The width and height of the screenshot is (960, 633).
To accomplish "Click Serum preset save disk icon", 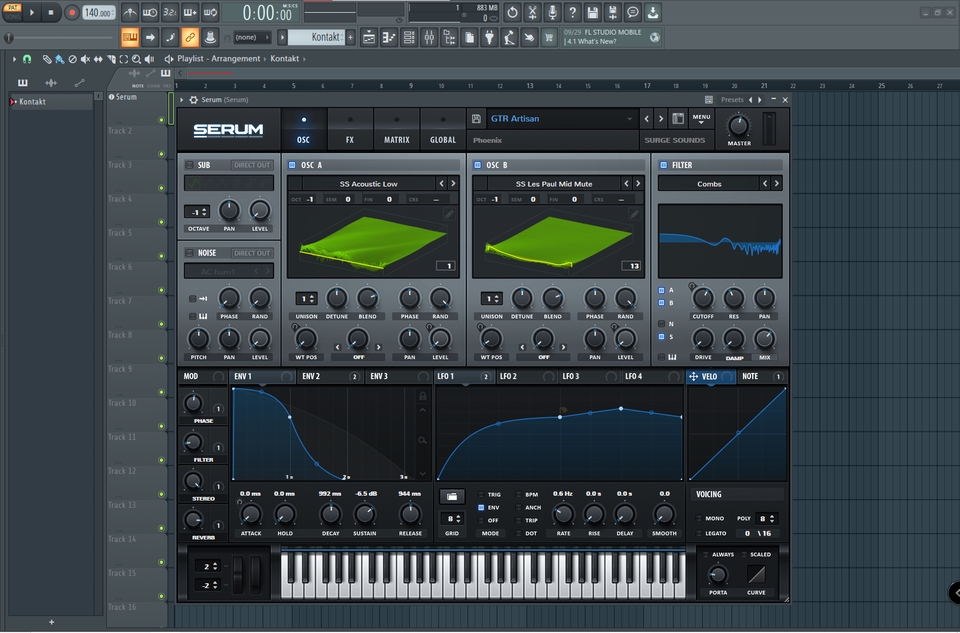I will (x=476, y=119).
